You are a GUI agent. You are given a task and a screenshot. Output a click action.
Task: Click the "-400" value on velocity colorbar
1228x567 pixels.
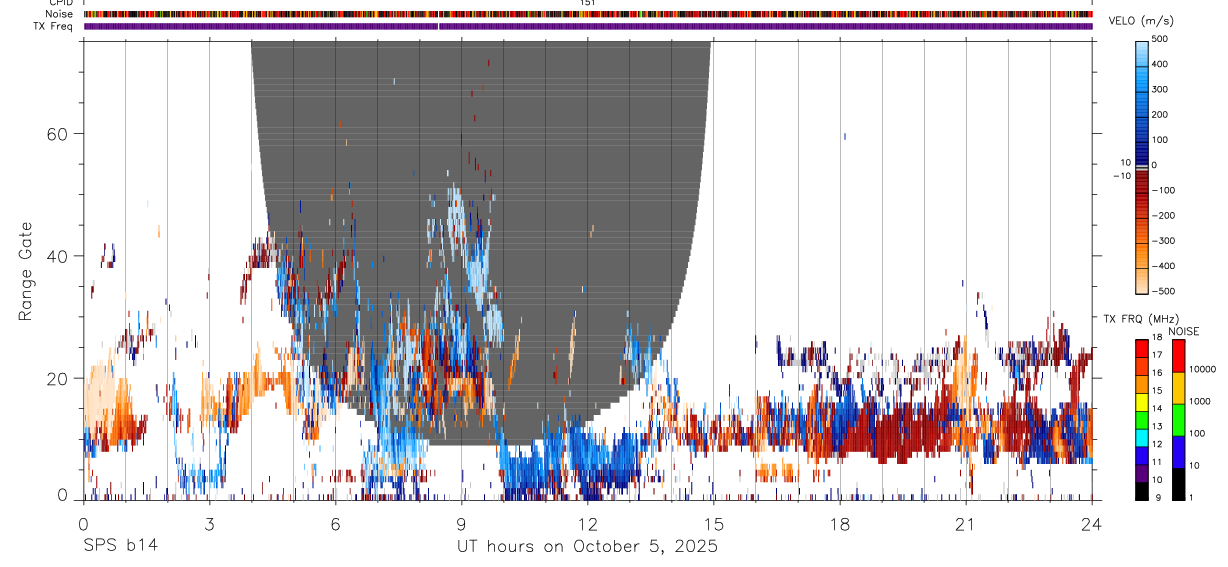click(x=1164, y=267)
